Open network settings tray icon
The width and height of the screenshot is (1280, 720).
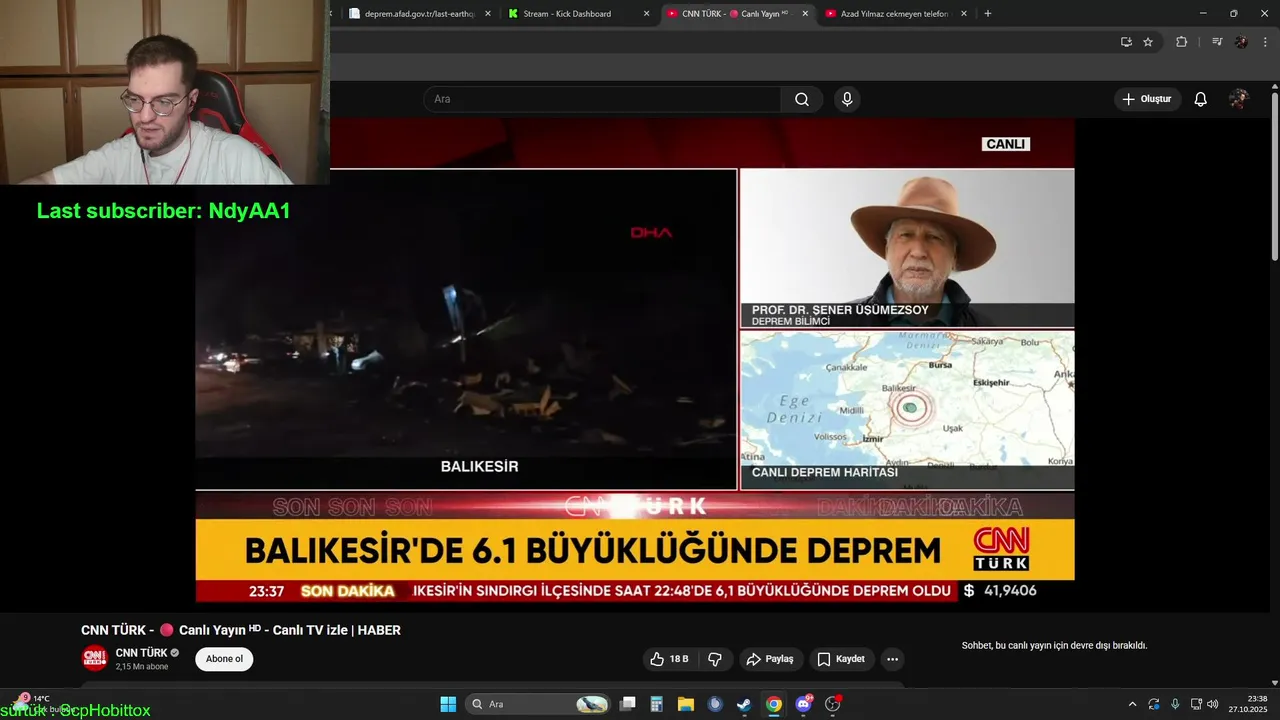click(x=1197, y=704)
